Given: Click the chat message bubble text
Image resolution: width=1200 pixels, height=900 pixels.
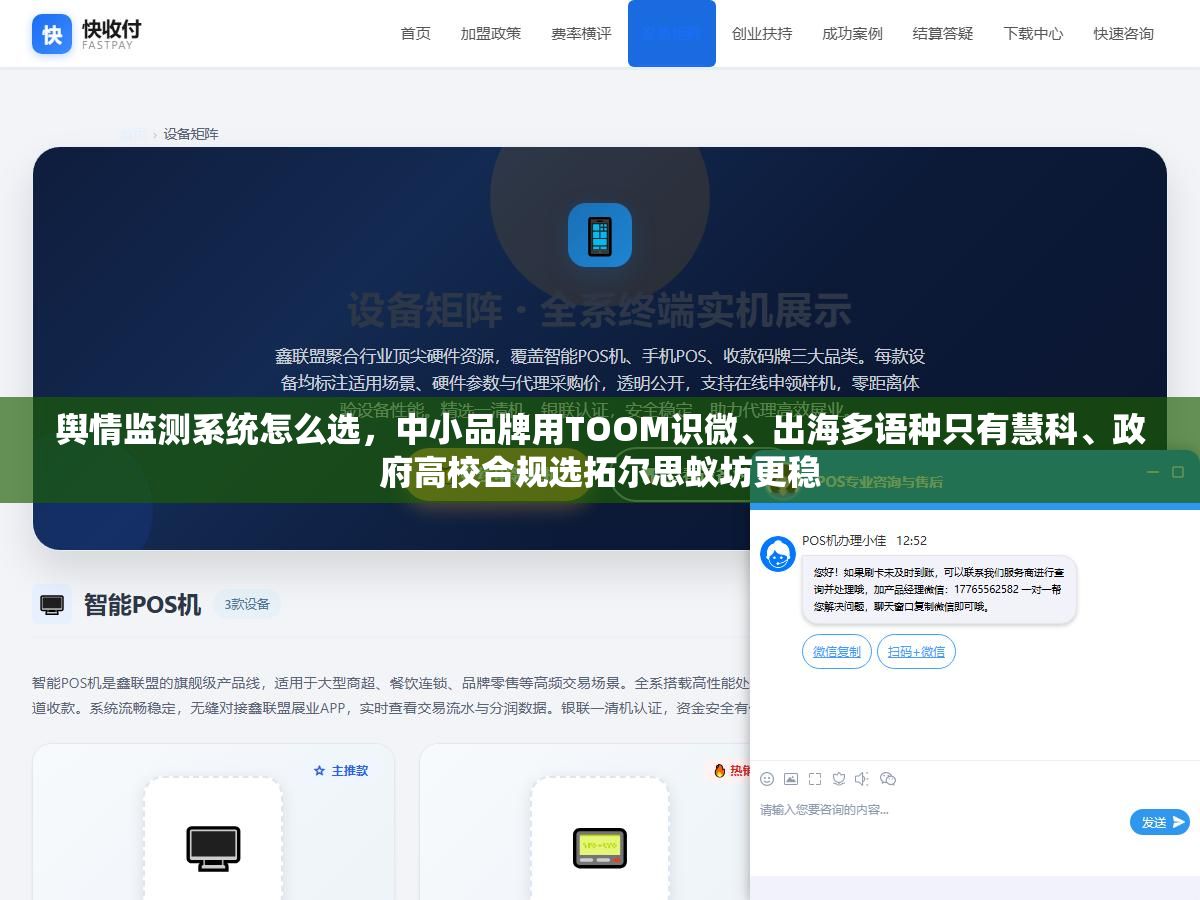Looking at the screenshot, I should (x=939, y=590).
